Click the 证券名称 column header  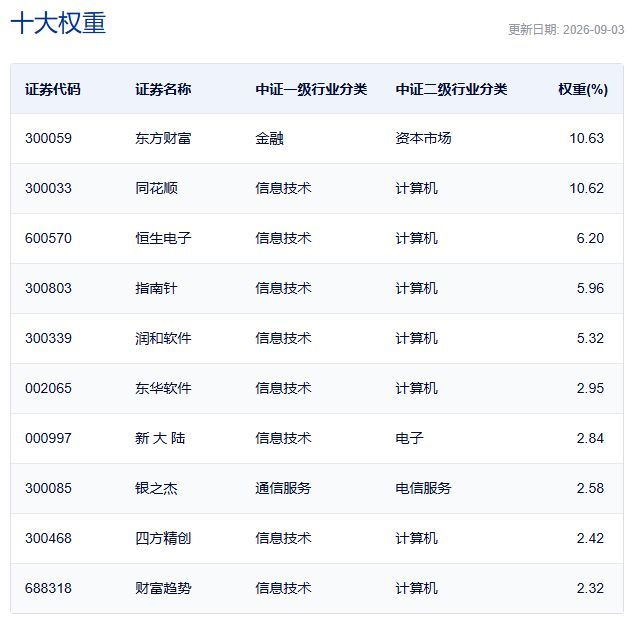tap(163, 89)
